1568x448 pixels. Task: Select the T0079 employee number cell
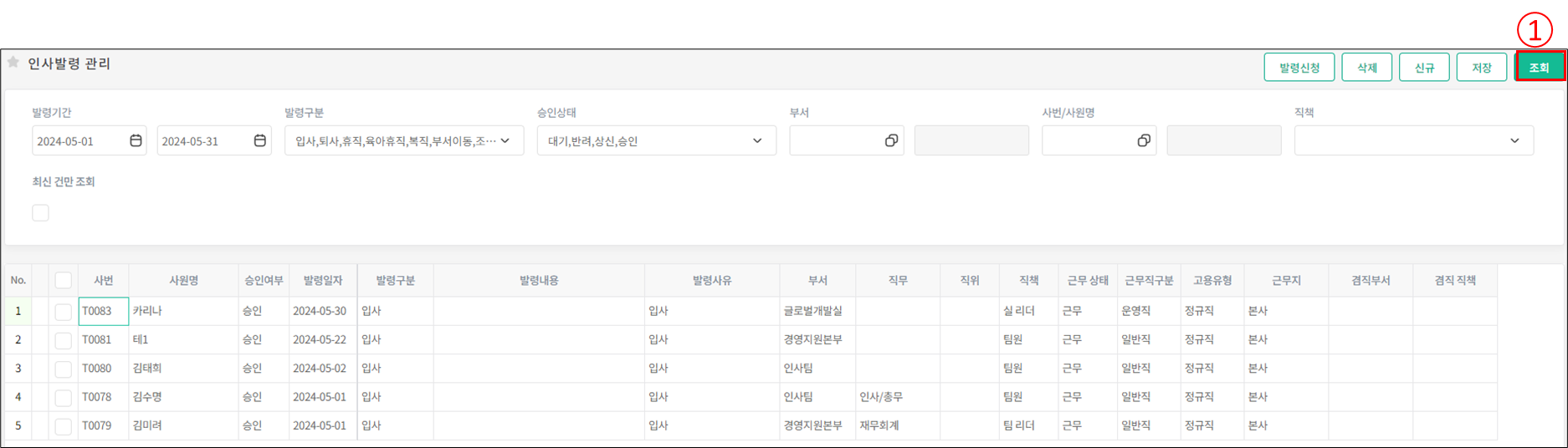point(102,425)
